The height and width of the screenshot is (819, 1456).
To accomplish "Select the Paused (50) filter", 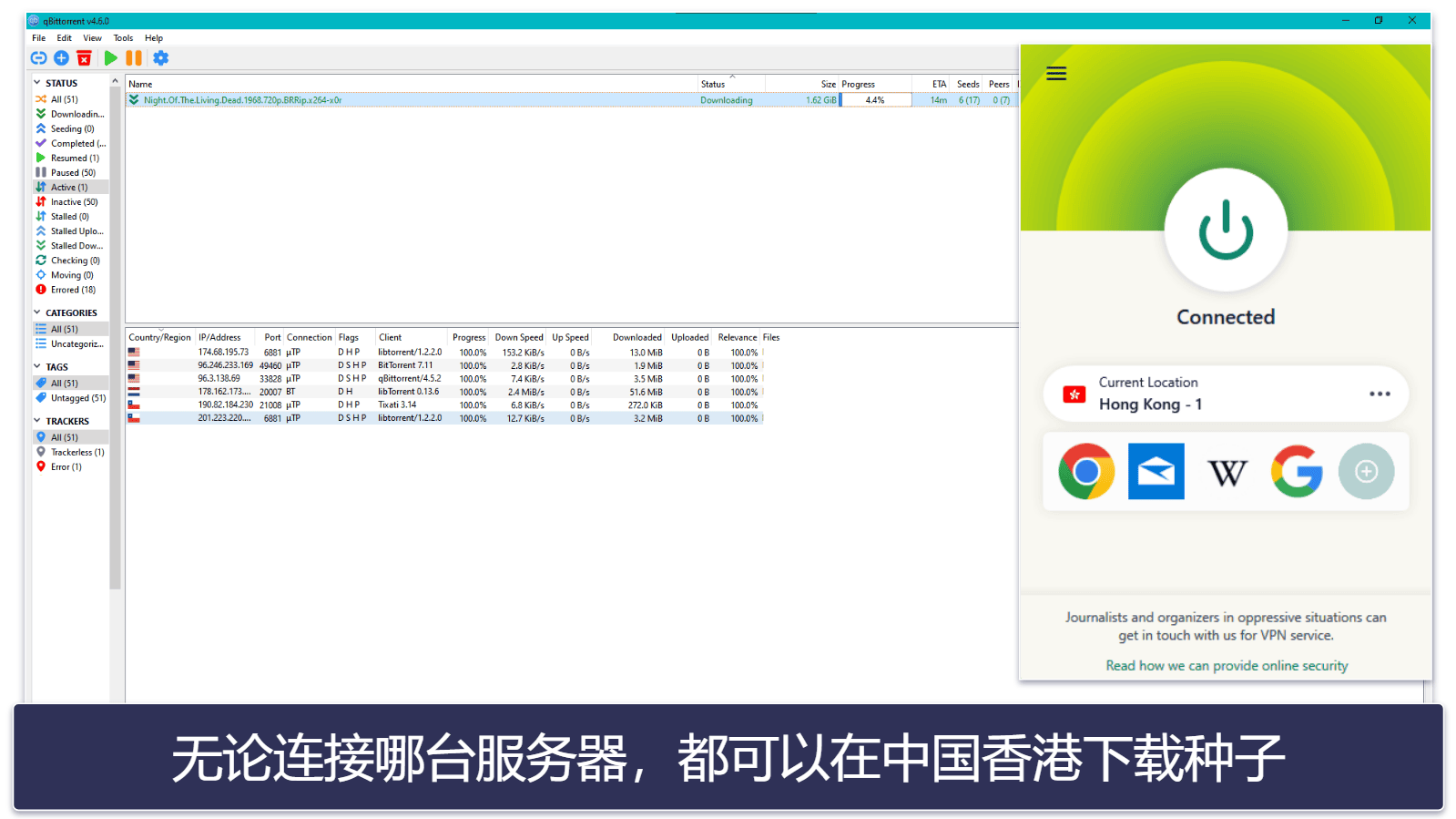I will (70, 172).
